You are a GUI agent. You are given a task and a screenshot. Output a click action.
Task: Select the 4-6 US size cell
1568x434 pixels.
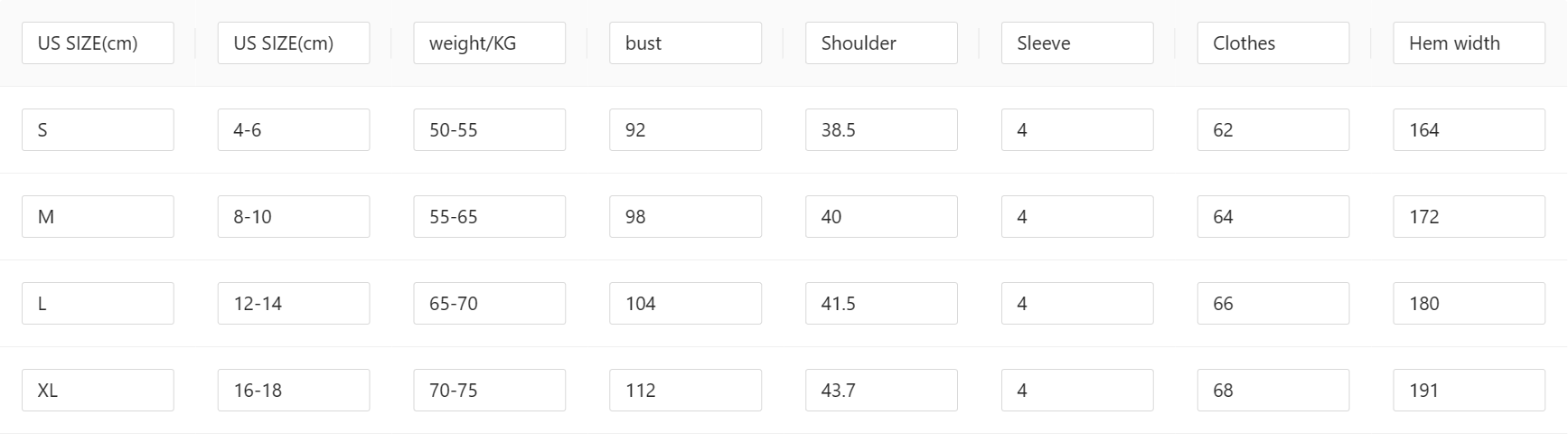click(x=294, y=130)
